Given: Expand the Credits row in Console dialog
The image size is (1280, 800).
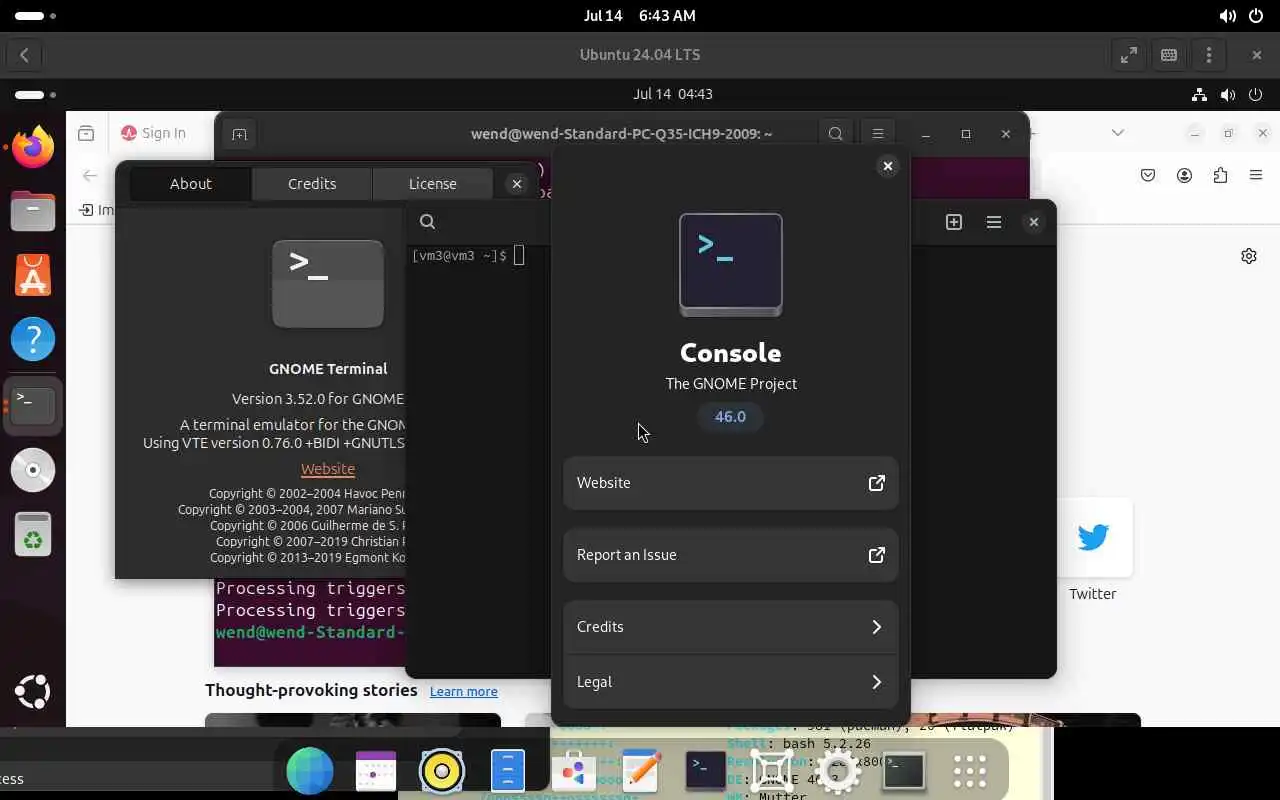Looking at the screenshot, I should [731, 627].
